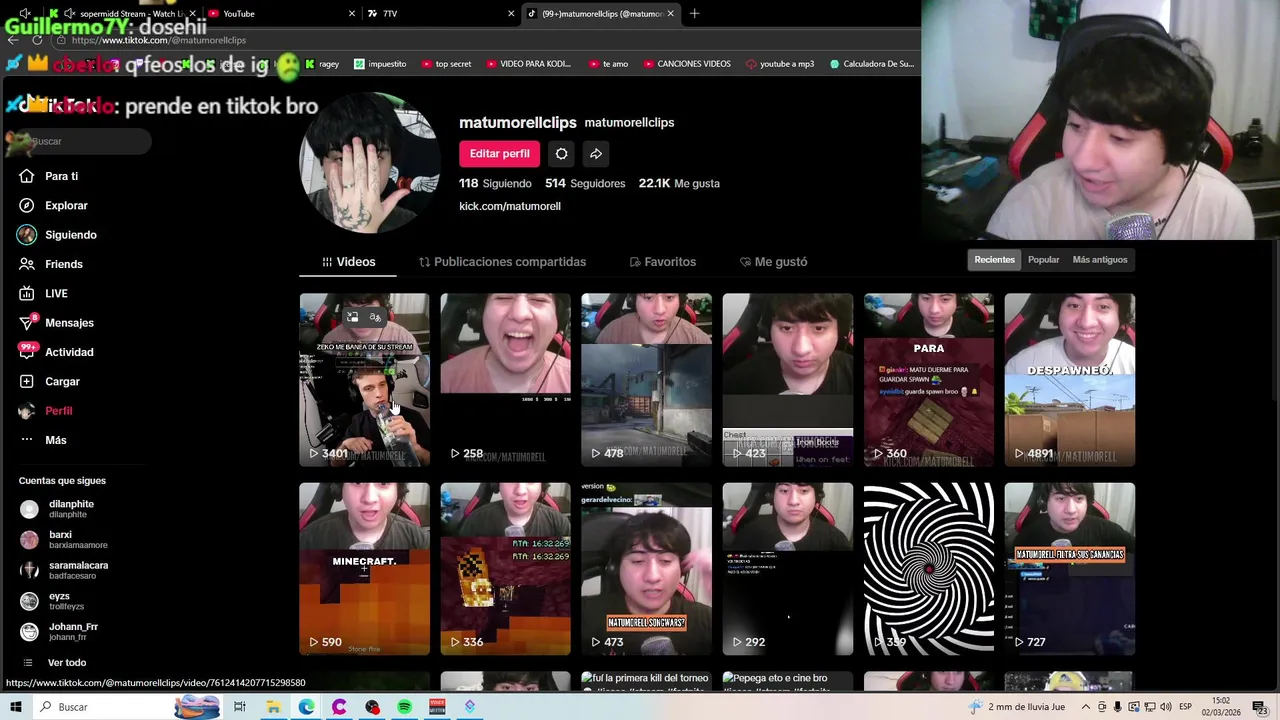The width and height of the screenshot is (1280, 720).
Task: Open MINECRAFT video with 590 views
Action: pyautogui.click(x=364, y=569)
